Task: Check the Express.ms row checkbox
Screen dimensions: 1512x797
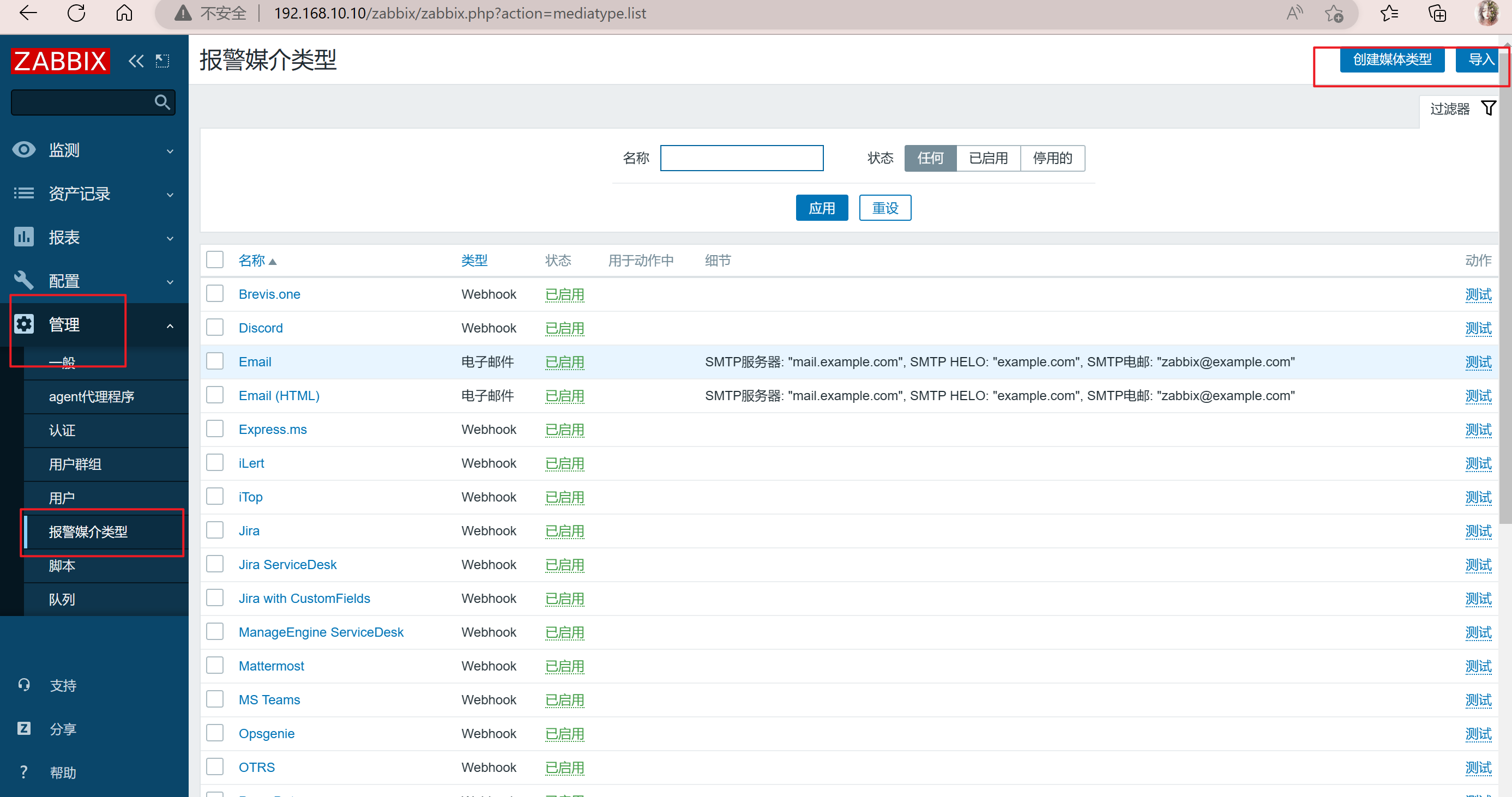Action: tap(215, 429)
